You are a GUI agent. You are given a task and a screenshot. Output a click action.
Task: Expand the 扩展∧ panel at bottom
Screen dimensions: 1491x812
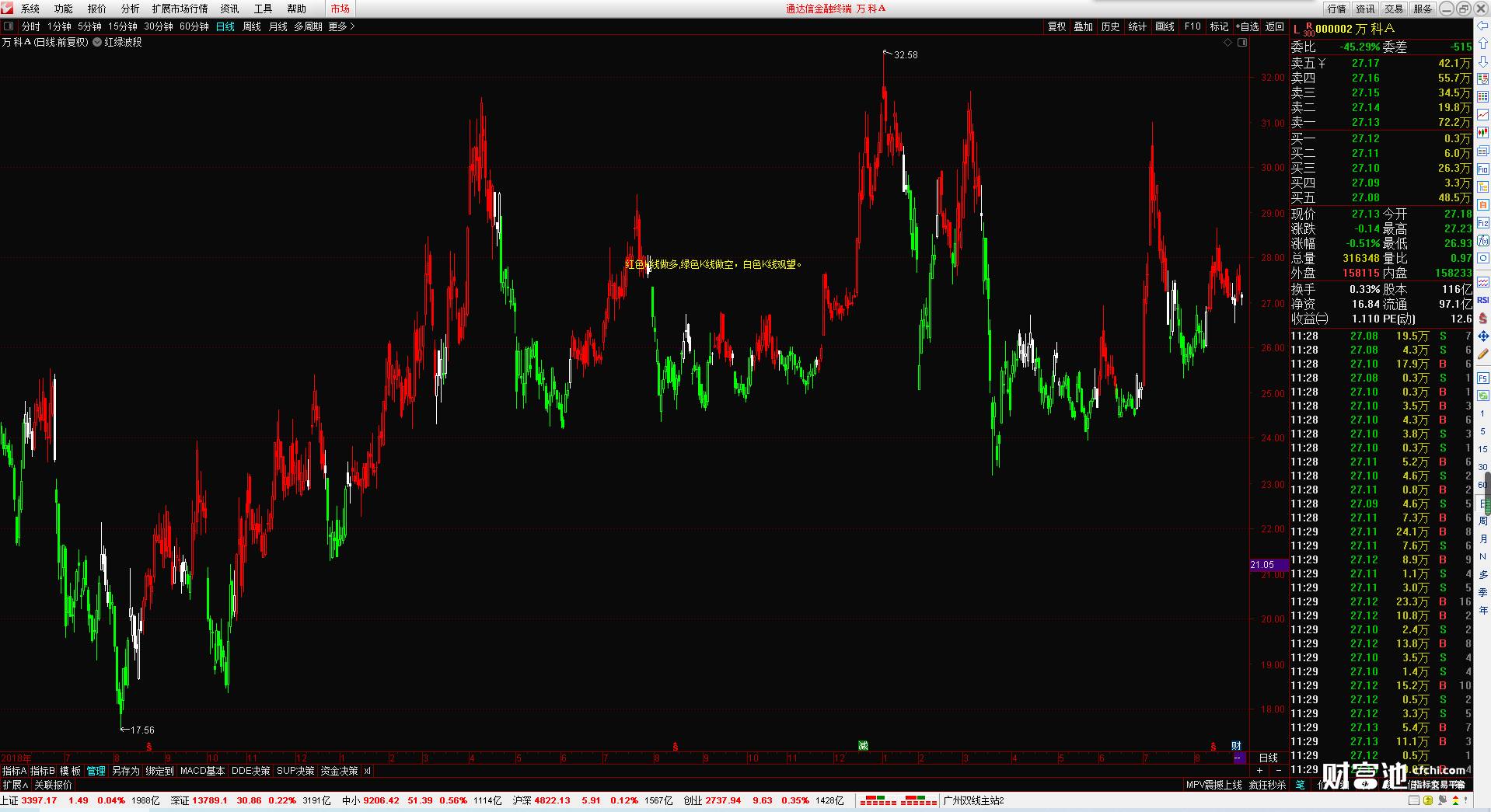pyautogui.click(x=16, y=785)
